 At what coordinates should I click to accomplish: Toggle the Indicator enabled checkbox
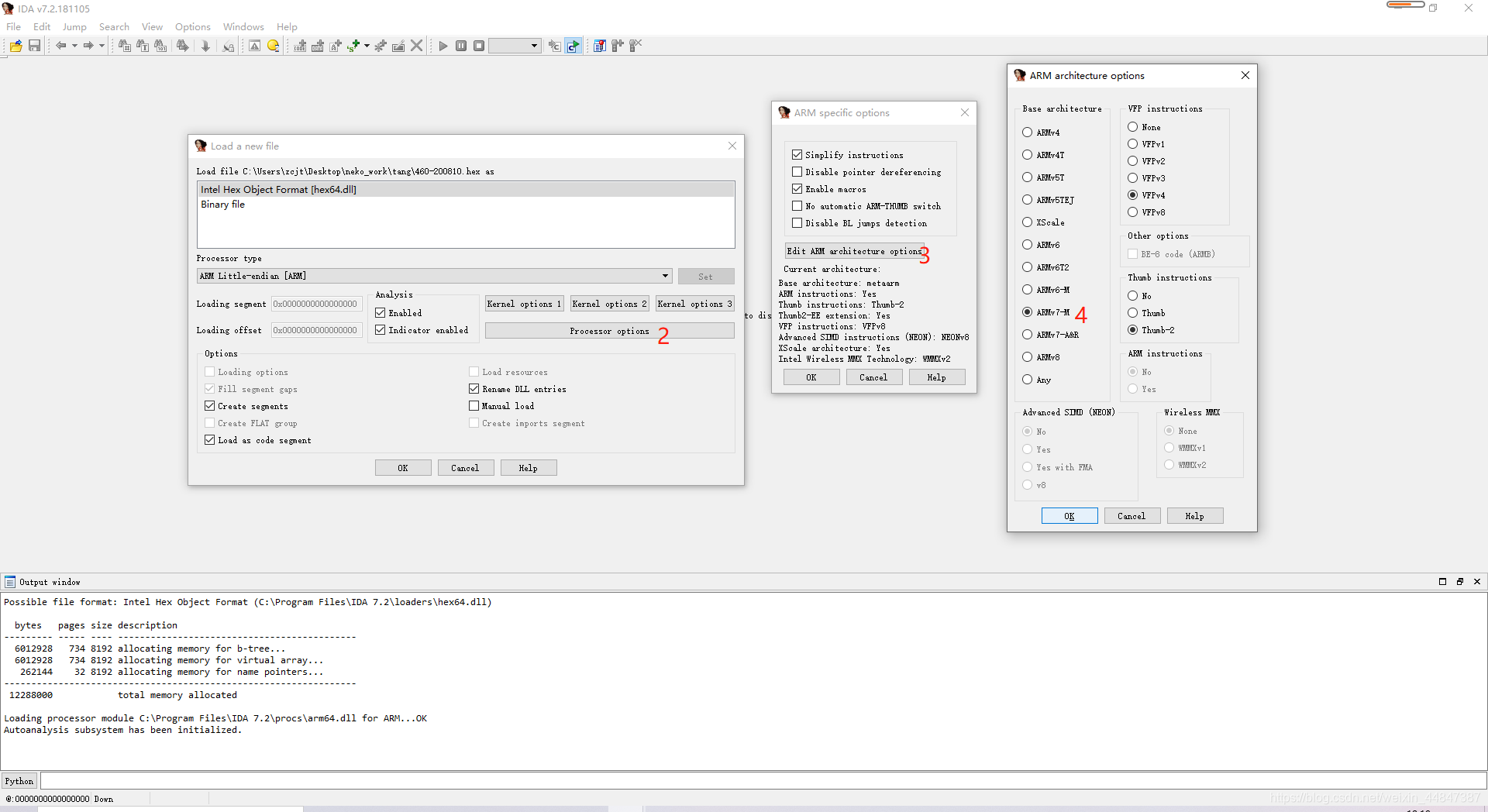(381, 330)
